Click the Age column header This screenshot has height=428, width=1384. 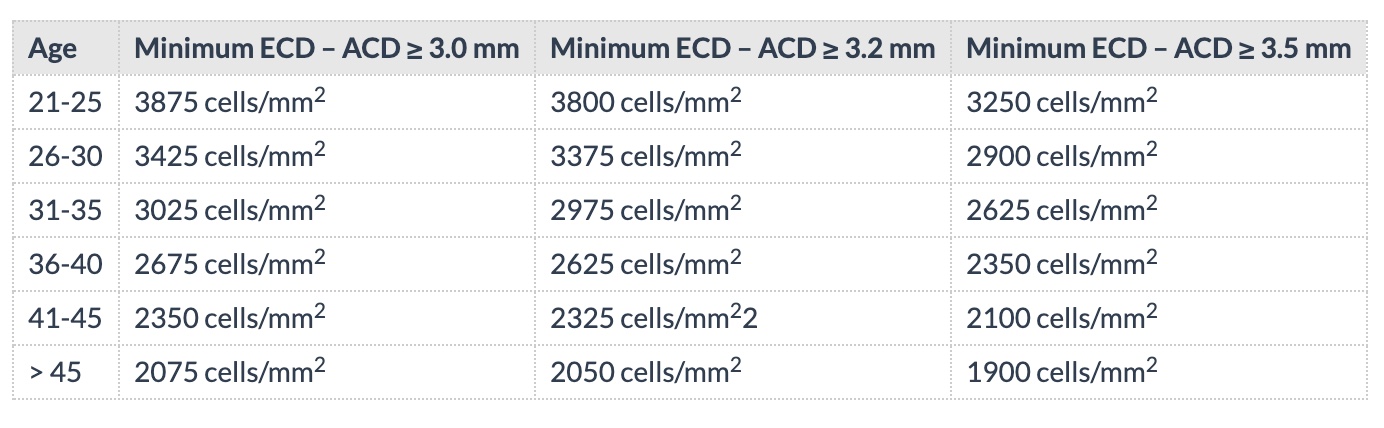52,48
